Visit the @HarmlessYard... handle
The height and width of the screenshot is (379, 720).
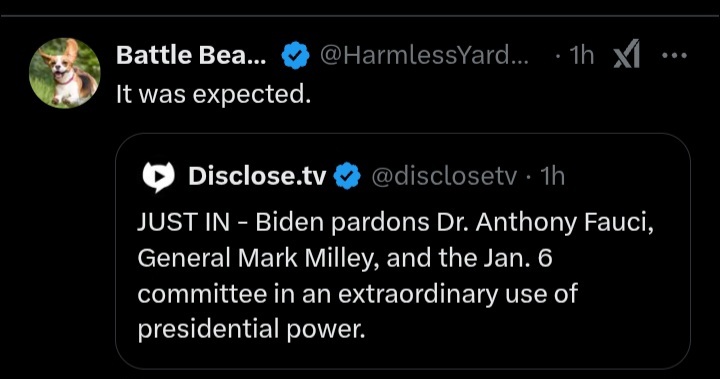(424, 55)
